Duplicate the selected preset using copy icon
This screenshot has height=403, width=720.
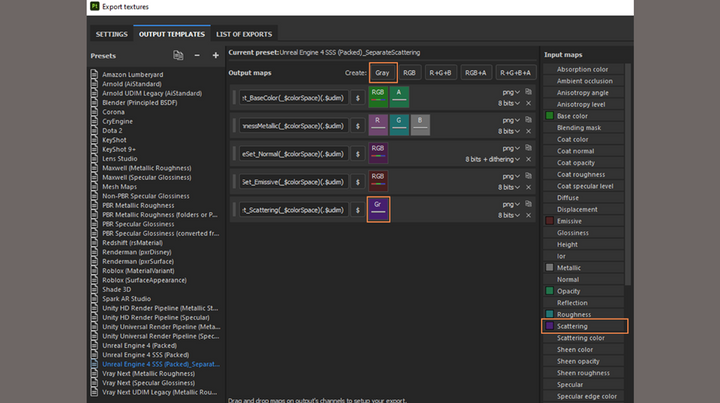tap(178, 56)
